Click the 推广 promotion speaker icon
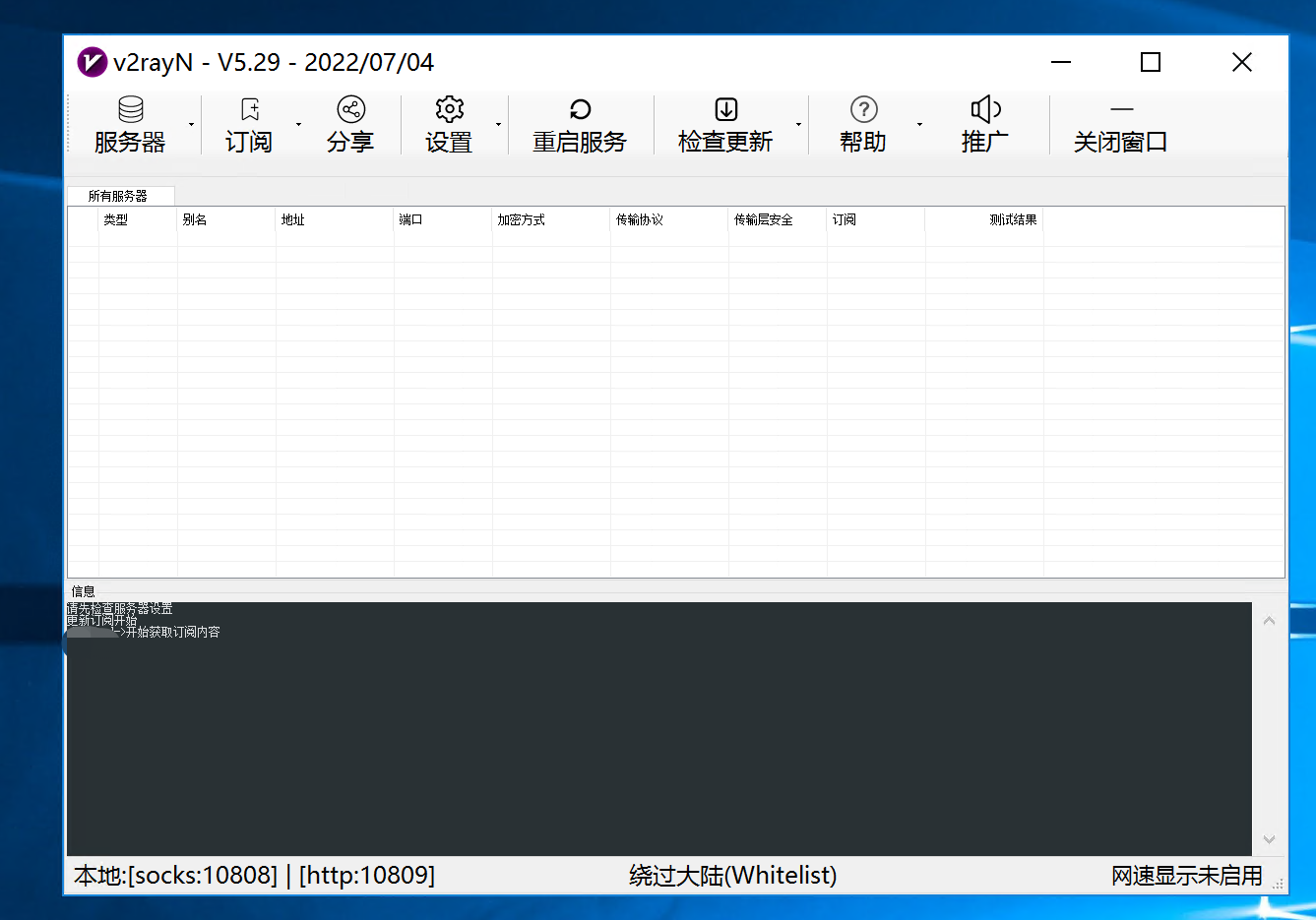Screen dimensions: 1316x920 [985, 109]
